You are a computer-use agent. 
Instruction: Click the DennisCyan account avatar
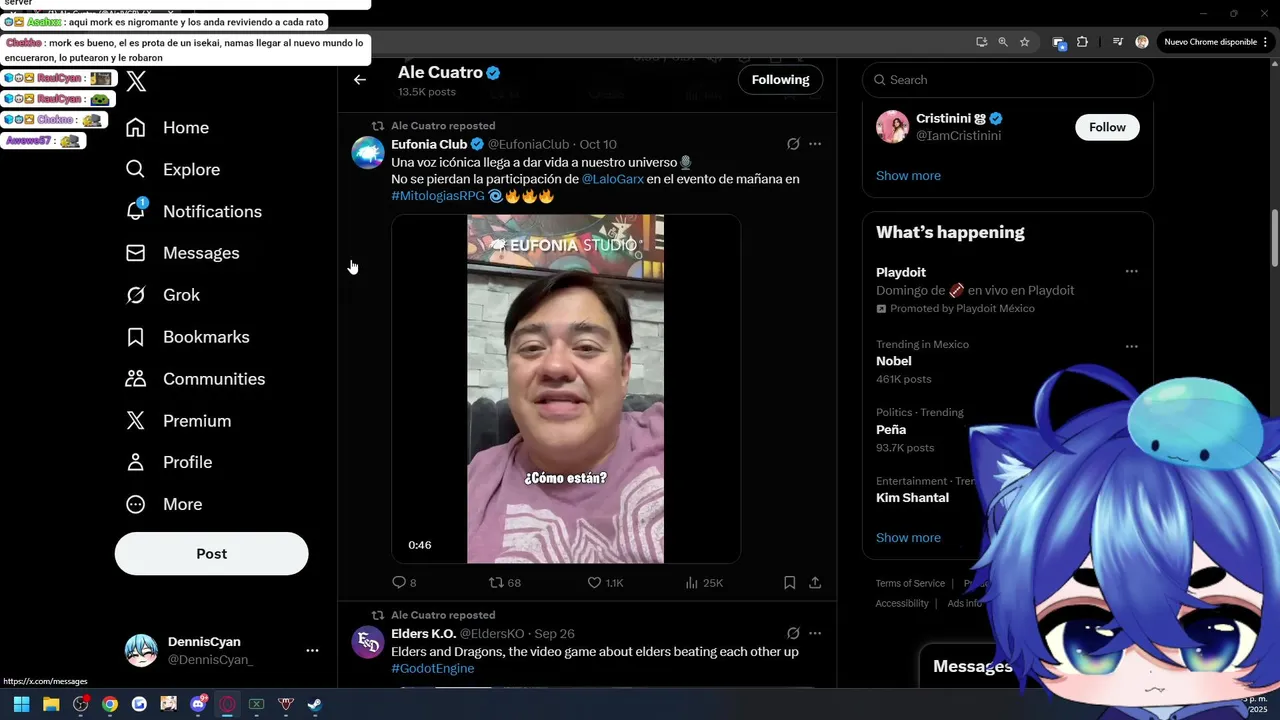coord(141,650)
